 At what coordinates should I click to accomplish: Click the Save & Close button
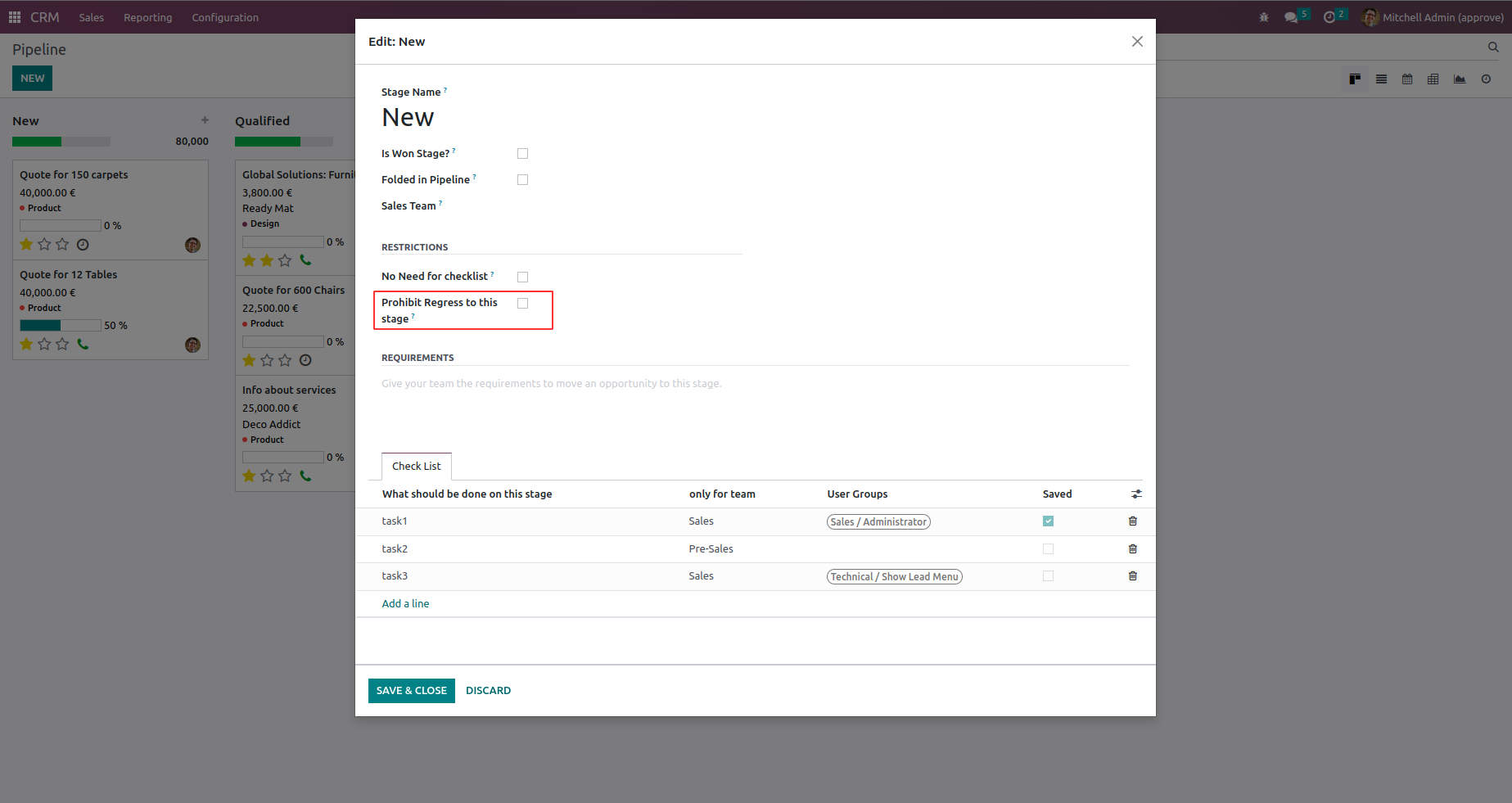click(x=411, y=691)
